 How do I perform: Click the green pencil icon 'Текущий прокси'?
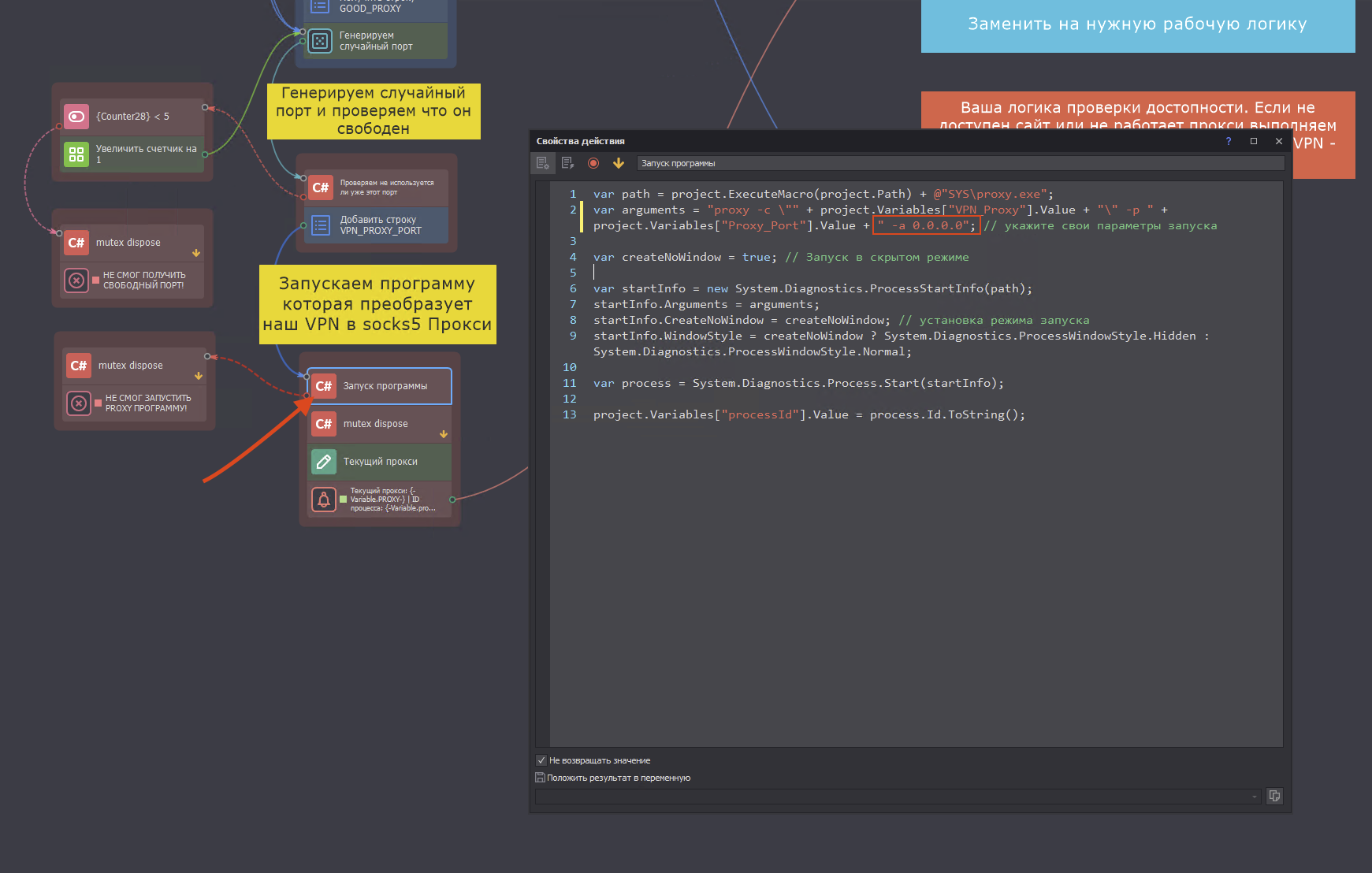click(324, 462)
